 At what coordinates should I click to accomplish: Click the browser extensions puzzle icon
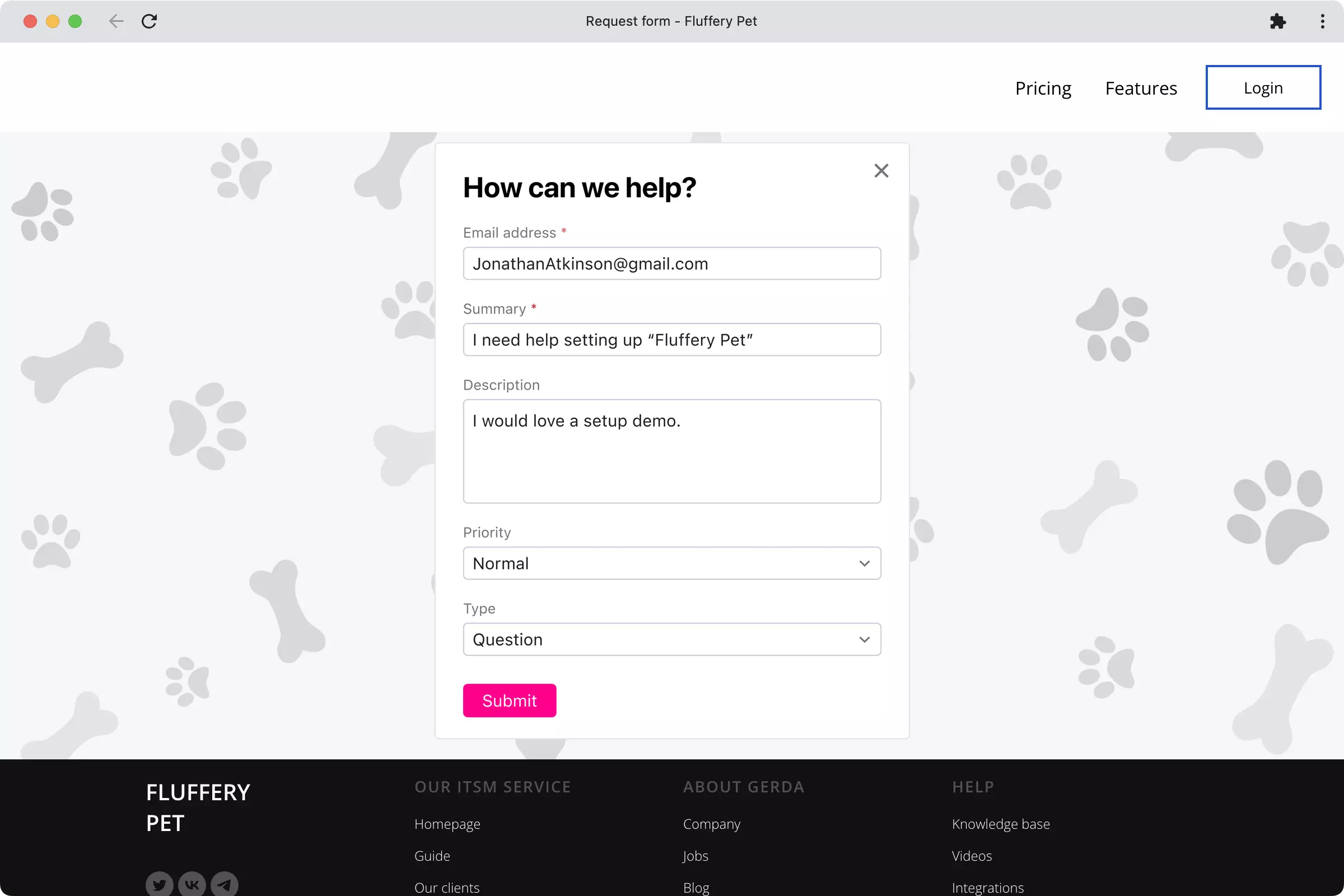tap(1278, 21)
